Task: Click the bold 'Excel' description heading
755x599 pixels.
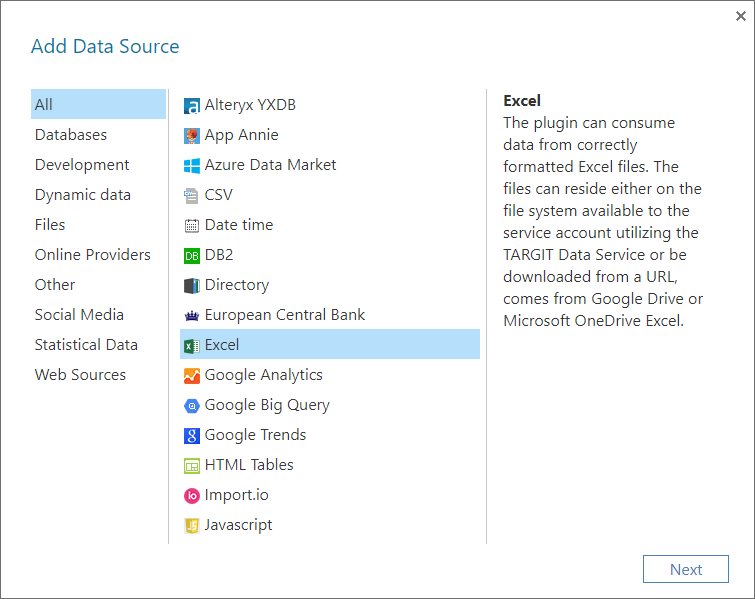Action: pyautogui.click(x=521, y=101)
